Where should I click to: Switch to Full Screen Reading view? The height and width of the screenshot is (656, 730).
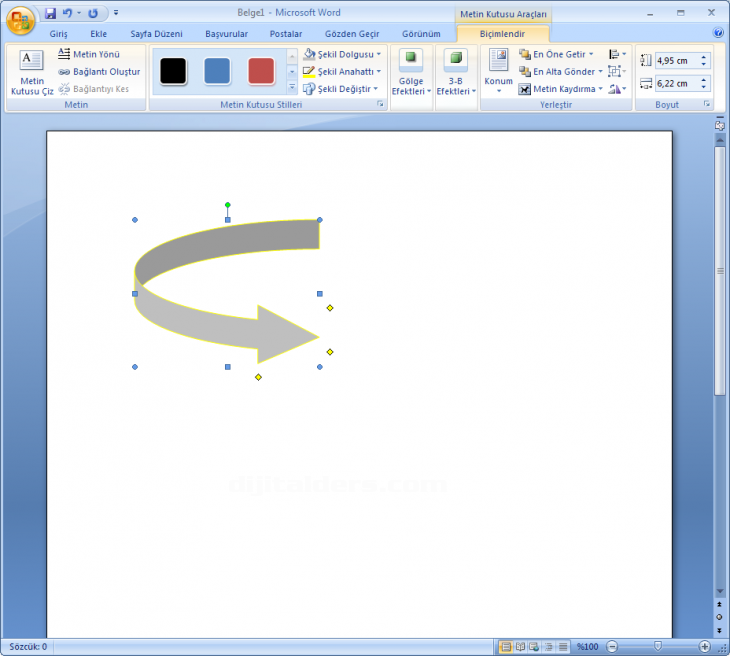pyautogui.click(x=520, y=646)
